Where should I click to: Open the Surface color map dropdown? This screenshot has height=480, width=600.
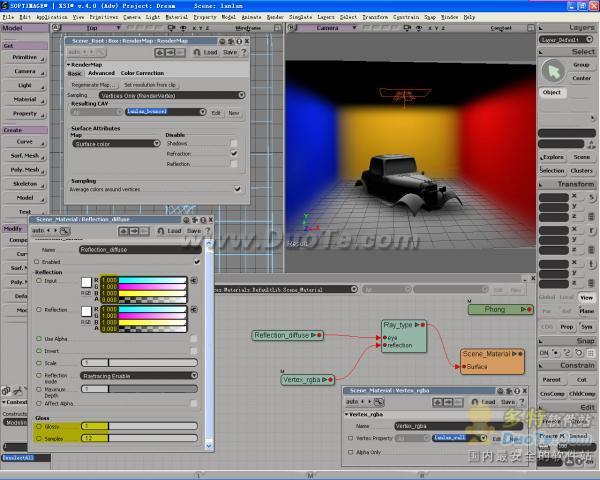click(x=116, y=144)
